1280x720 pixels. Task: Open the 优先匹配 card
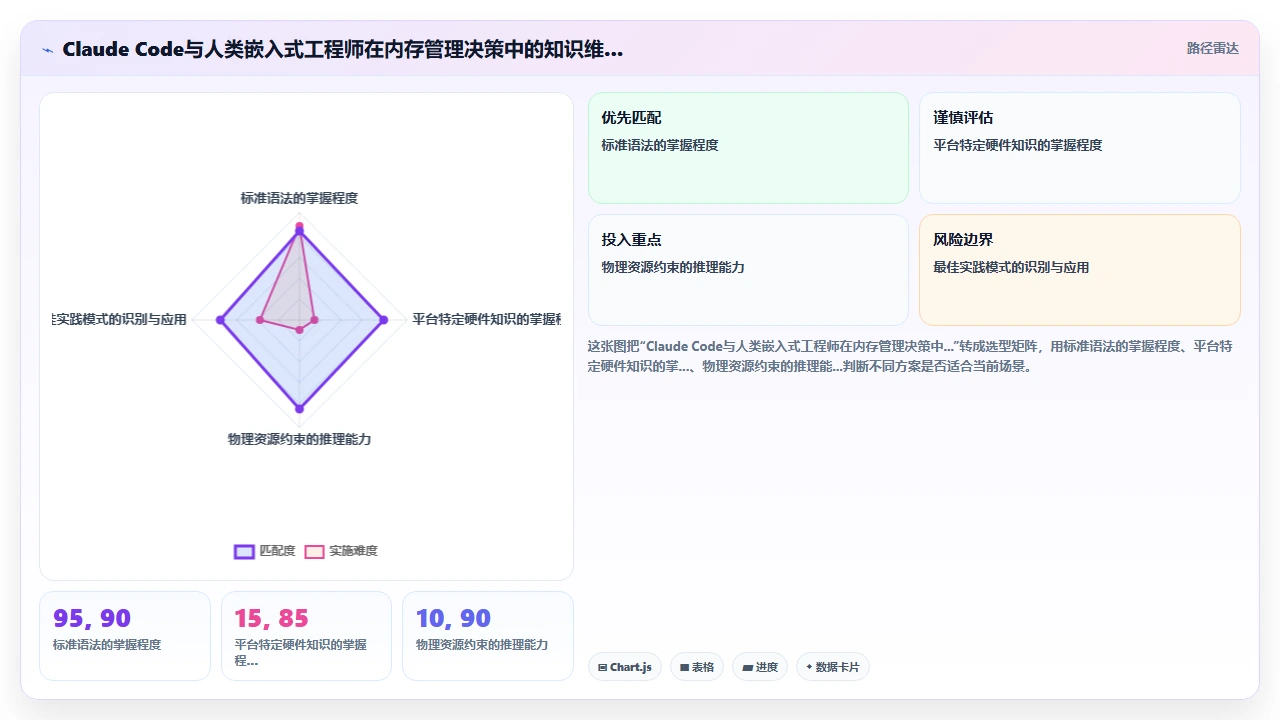tap(748, 148)
